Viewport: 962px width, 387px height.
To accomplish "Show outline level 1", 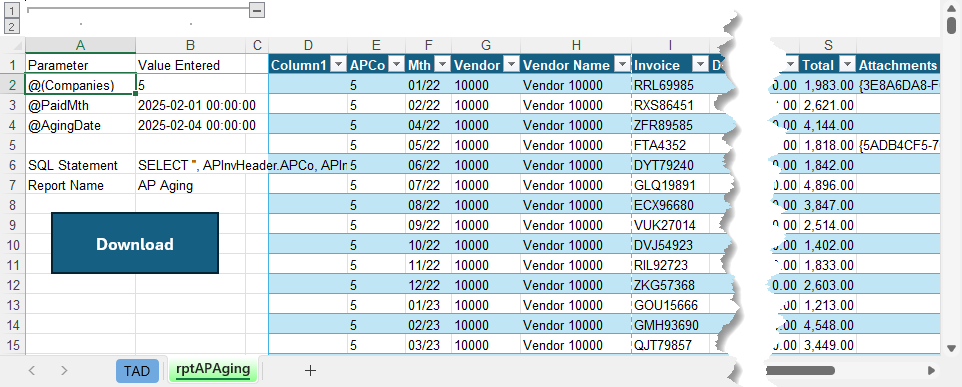I will 12,10.
